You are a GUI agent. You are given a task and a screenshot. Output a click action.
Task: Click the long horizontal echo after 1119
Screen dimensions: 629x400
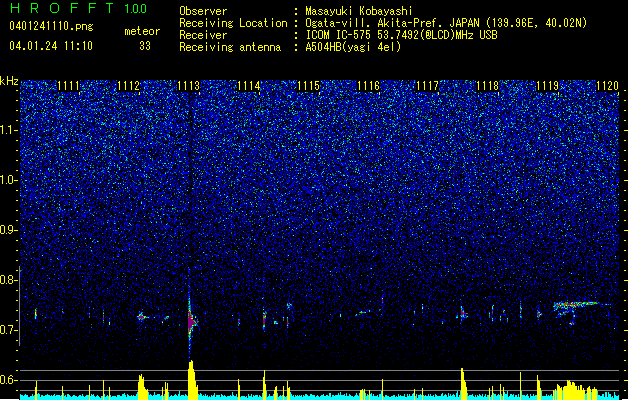tap(576, 306)
